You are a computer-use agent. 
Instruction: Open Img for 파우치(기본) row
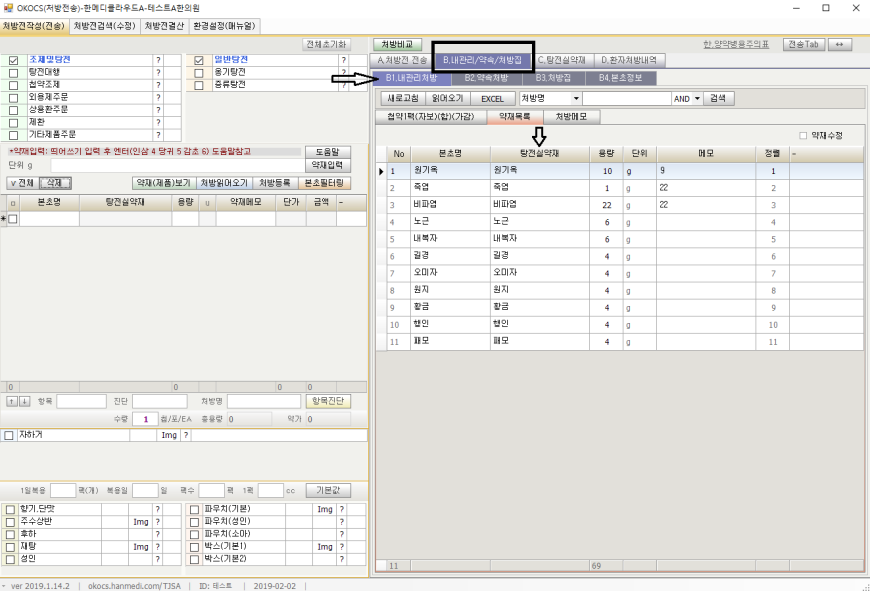coord(325,509)
